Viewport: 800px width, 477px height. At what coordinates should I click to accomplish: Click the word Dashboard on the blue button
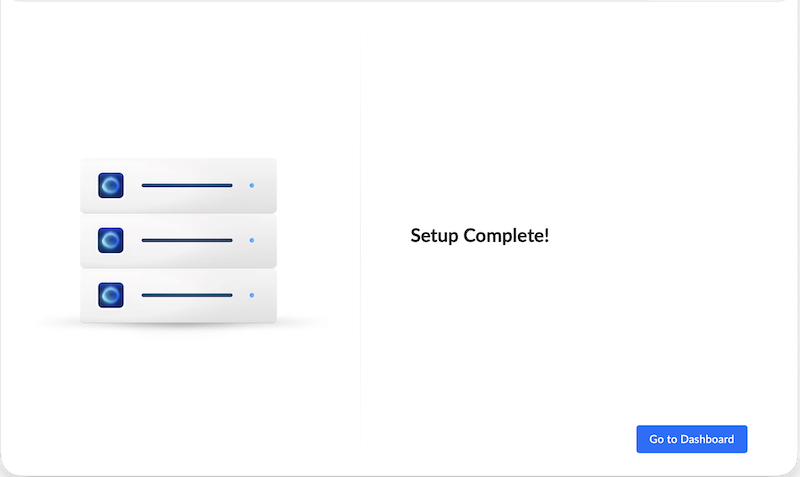click(707, 439)
